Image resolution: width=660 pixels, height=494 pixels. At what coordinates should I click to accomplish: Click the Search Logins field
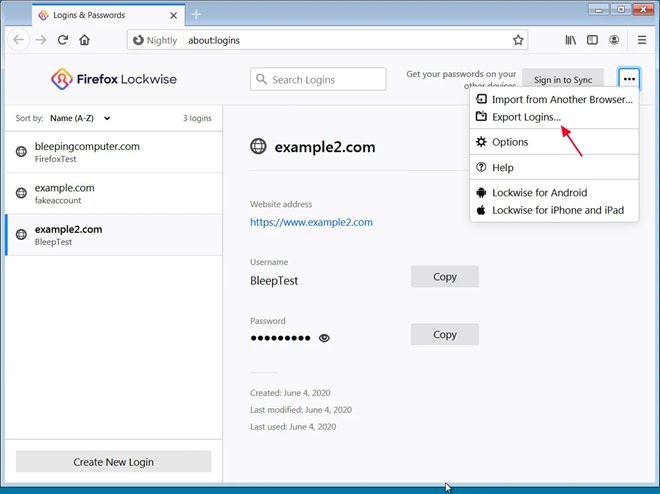point(318,80)
